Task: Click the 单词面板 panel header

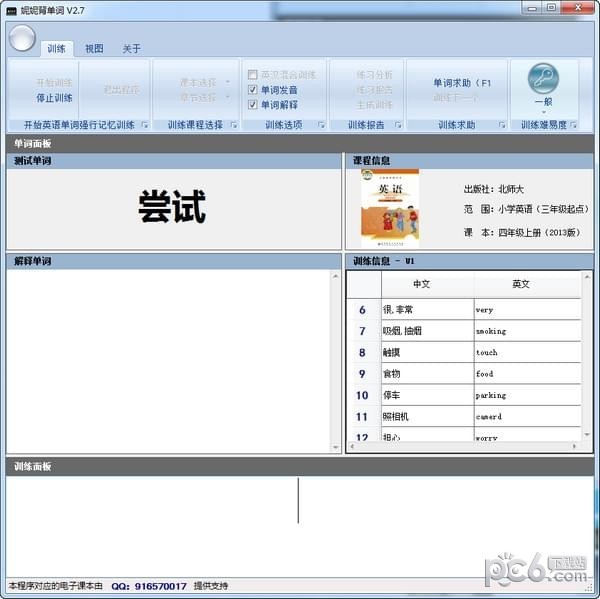Action: click(300, 144)
